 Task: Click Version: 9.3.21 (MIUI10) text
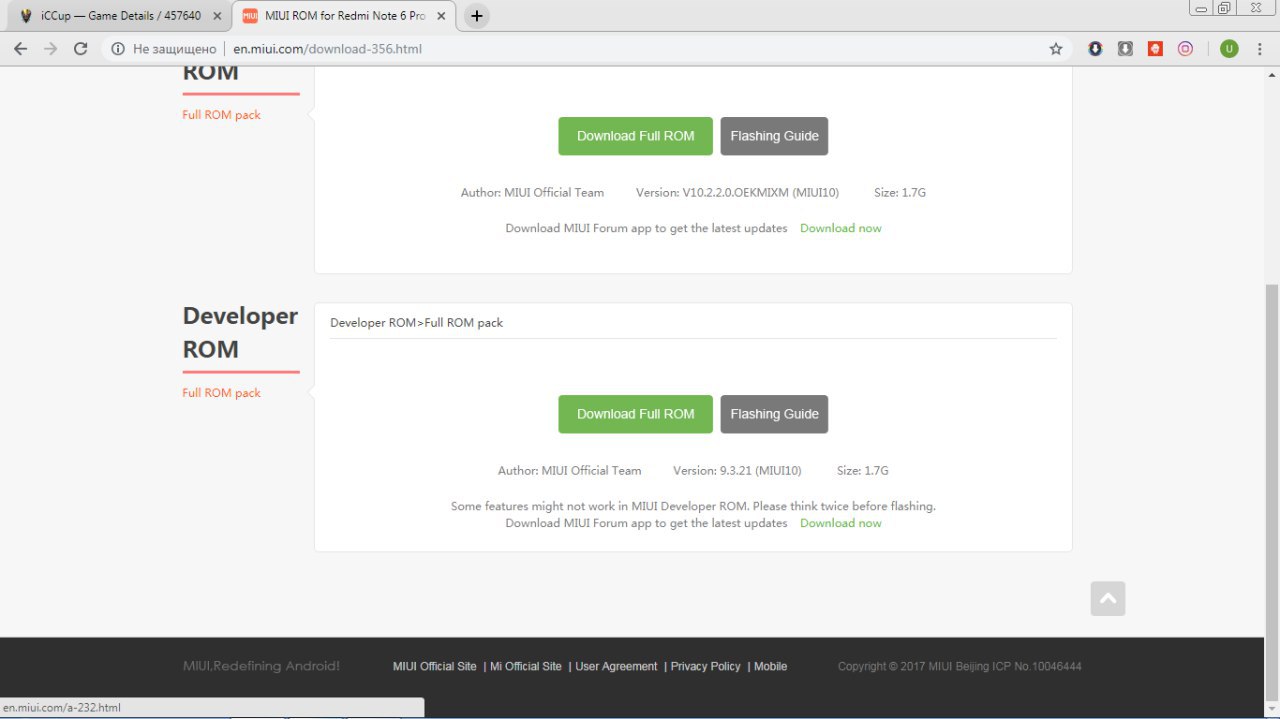(737, 470)
